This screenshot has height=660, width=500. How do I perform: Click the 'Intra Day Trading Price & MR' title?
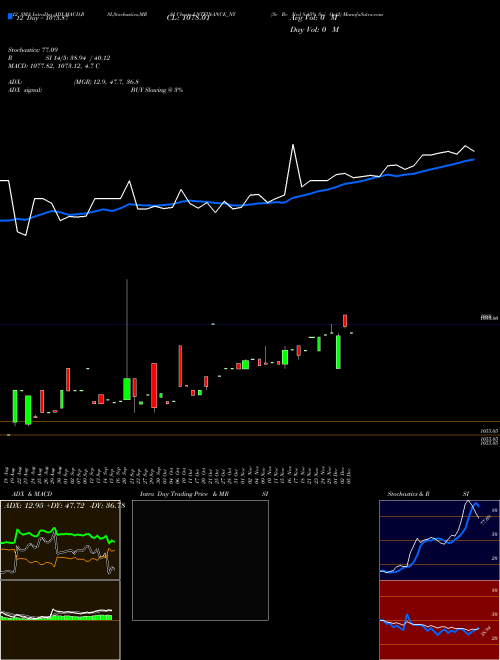[184, 494]
